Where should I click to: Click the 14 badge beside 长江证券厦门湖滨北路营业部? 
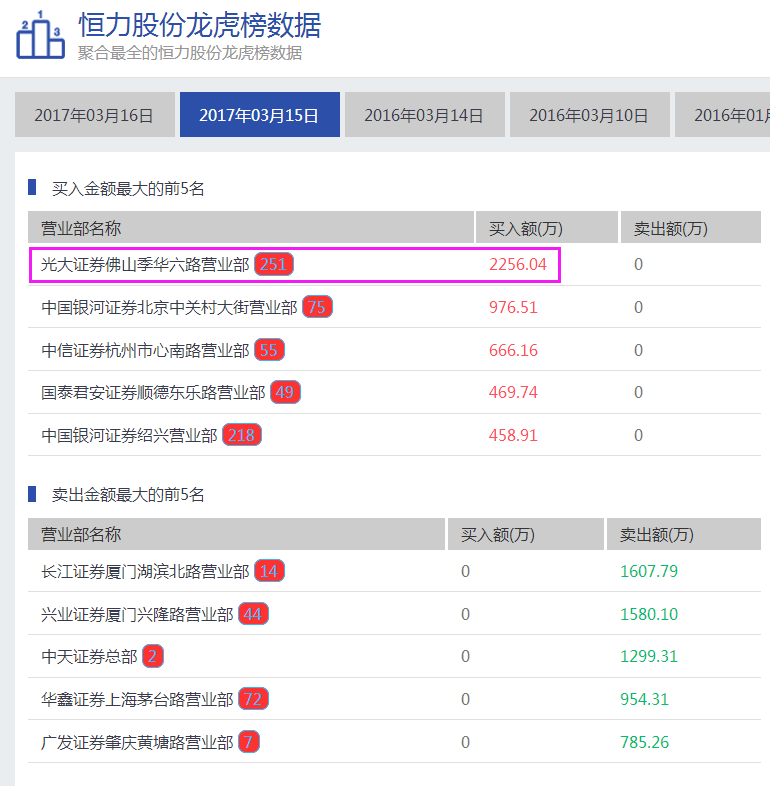[269, 571]
